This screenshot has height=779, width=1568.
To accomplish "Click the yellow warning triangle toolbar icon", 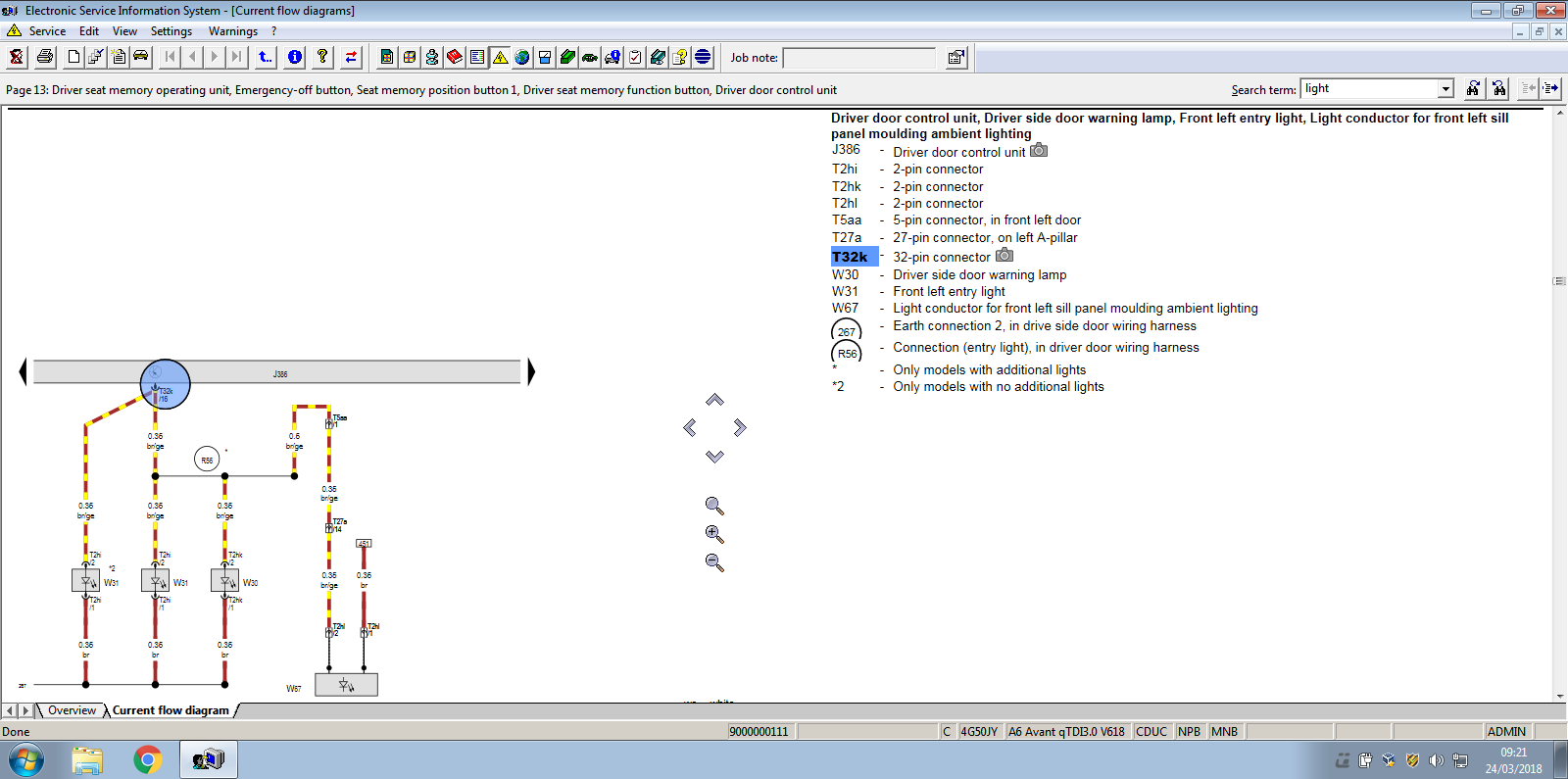I will pyautogui.click(x=501, y=57).
